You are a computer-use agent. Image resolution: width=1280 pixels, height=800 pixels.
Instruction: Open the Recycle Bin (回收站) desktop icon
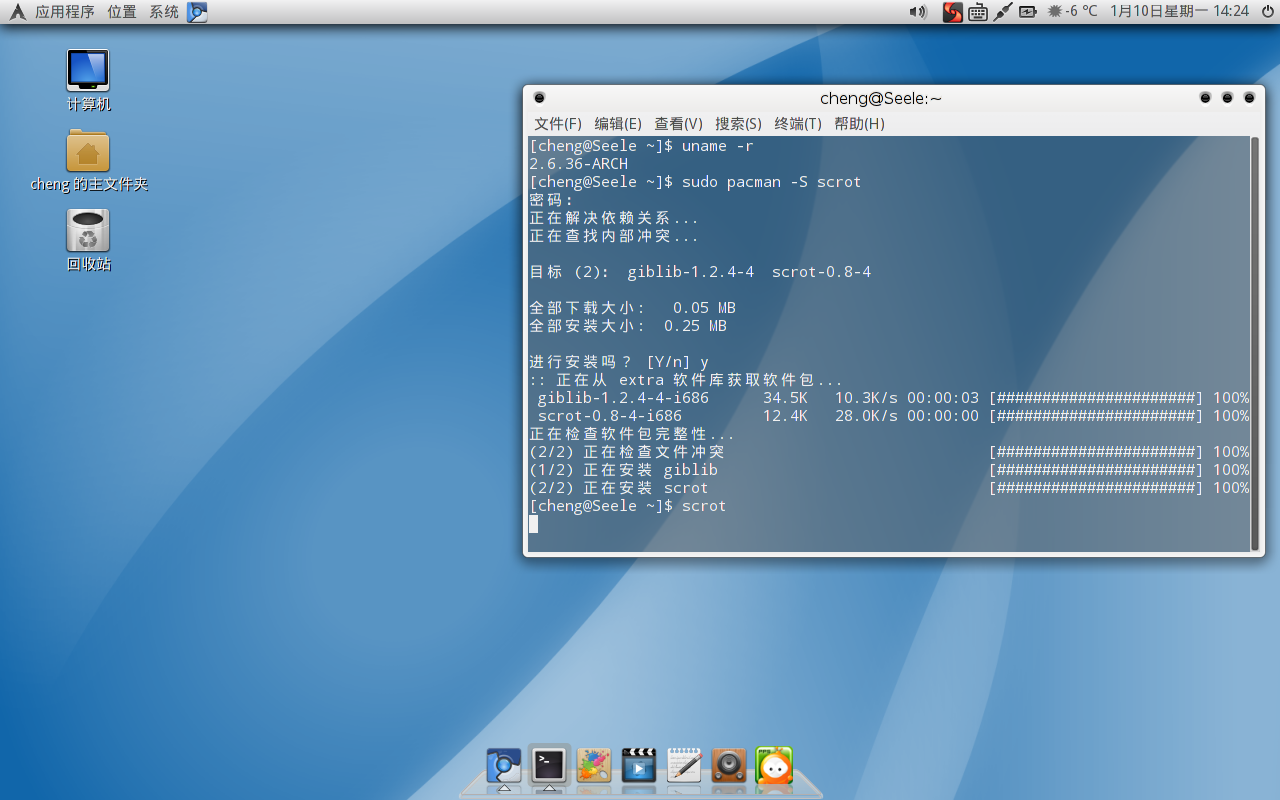click(88, 241)
